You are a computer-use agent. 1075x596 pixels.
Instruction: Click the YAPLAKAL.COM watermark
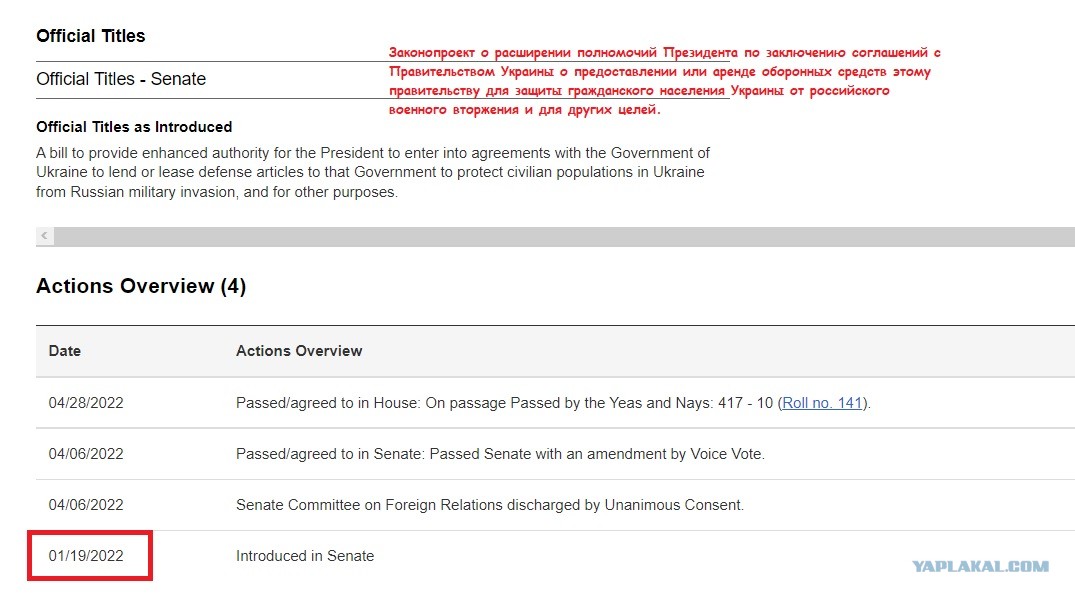980,567
